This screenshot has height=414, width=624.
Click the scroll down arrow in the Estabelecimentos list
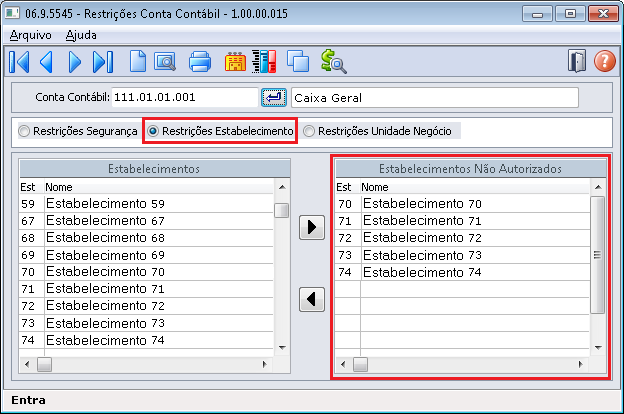coord(282,348)
